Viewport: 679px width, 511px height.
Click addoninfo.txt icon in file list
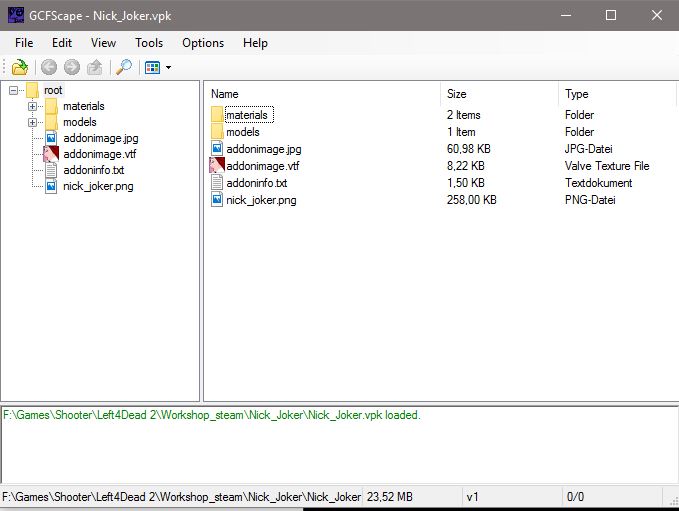[217, 182]
